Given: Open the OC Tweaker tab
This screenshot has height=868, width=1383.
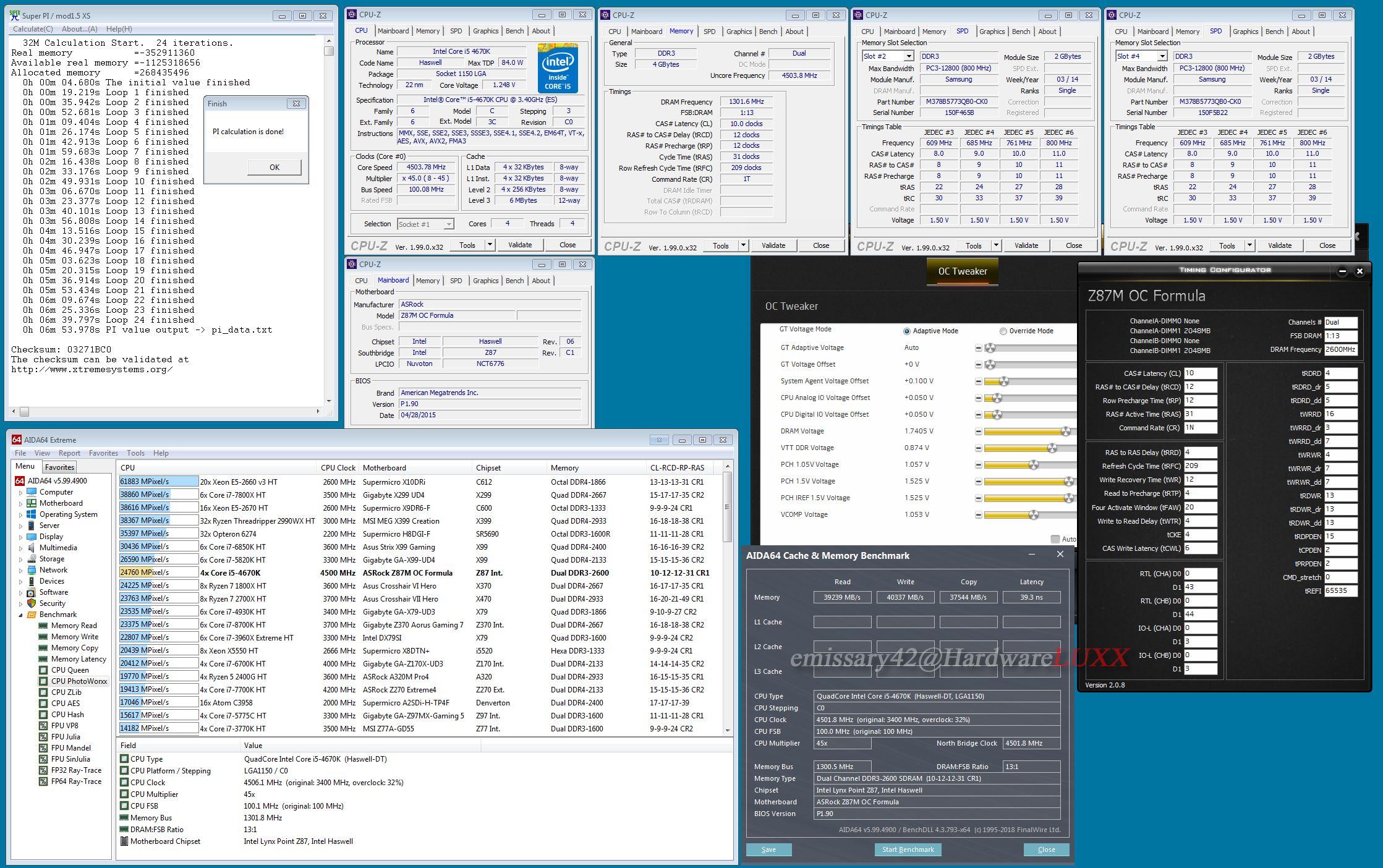Looking at the screenshot, I should (x=963, y=271).
